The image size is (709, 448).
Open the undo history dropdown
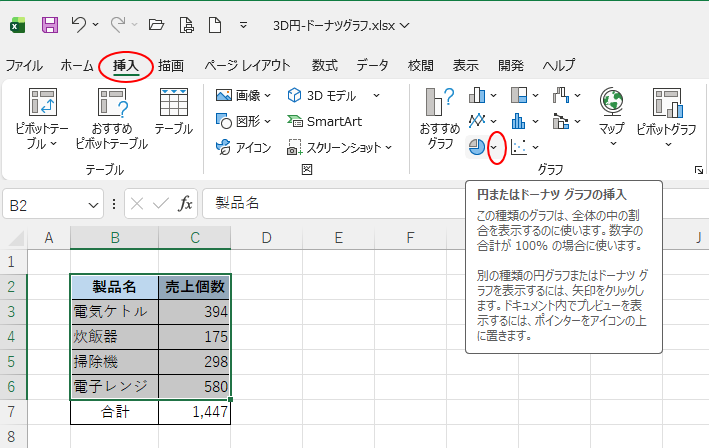pyautogui.click(x=95, y=25)
